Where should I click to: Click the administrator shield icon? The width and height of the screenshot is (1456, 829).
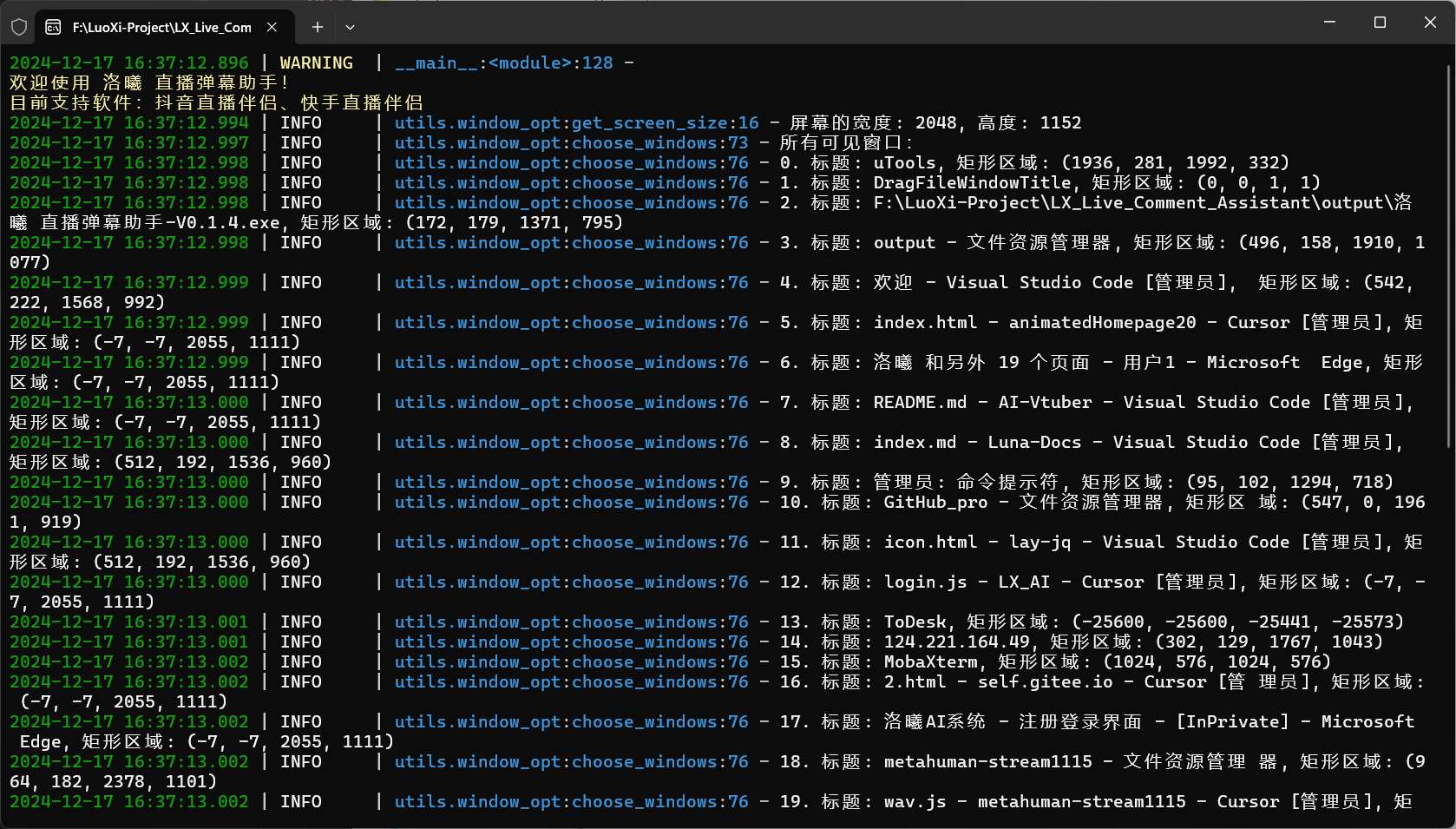point(19,27)
